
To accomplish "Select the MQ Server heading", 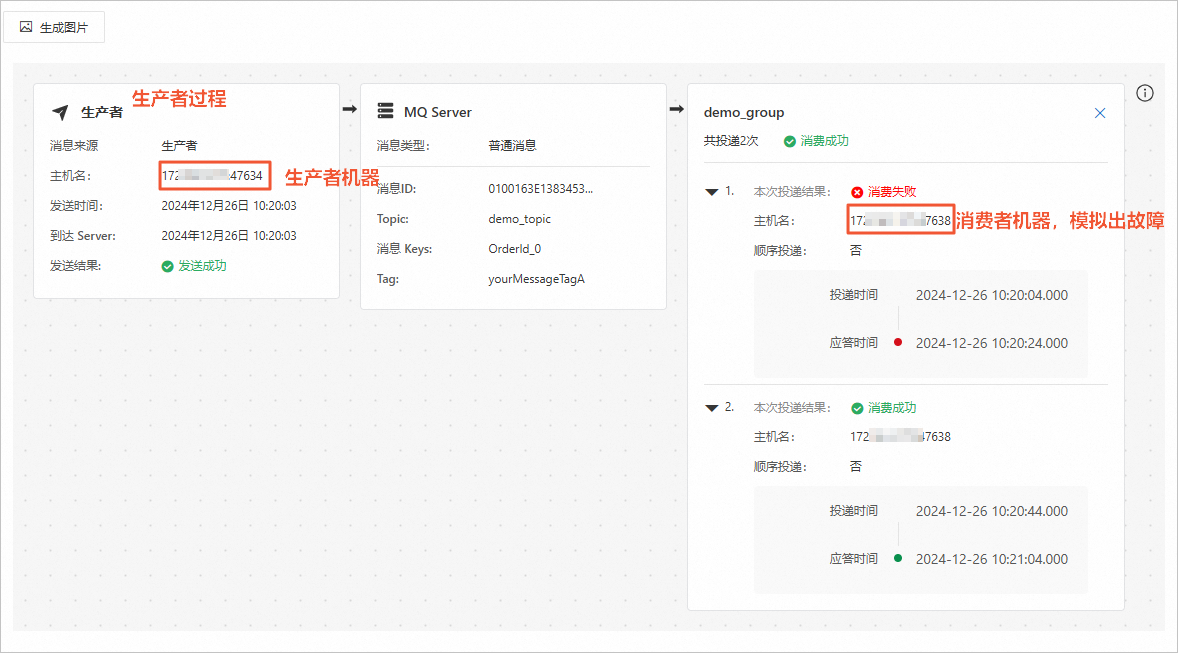I will click(x=438, y=112).
